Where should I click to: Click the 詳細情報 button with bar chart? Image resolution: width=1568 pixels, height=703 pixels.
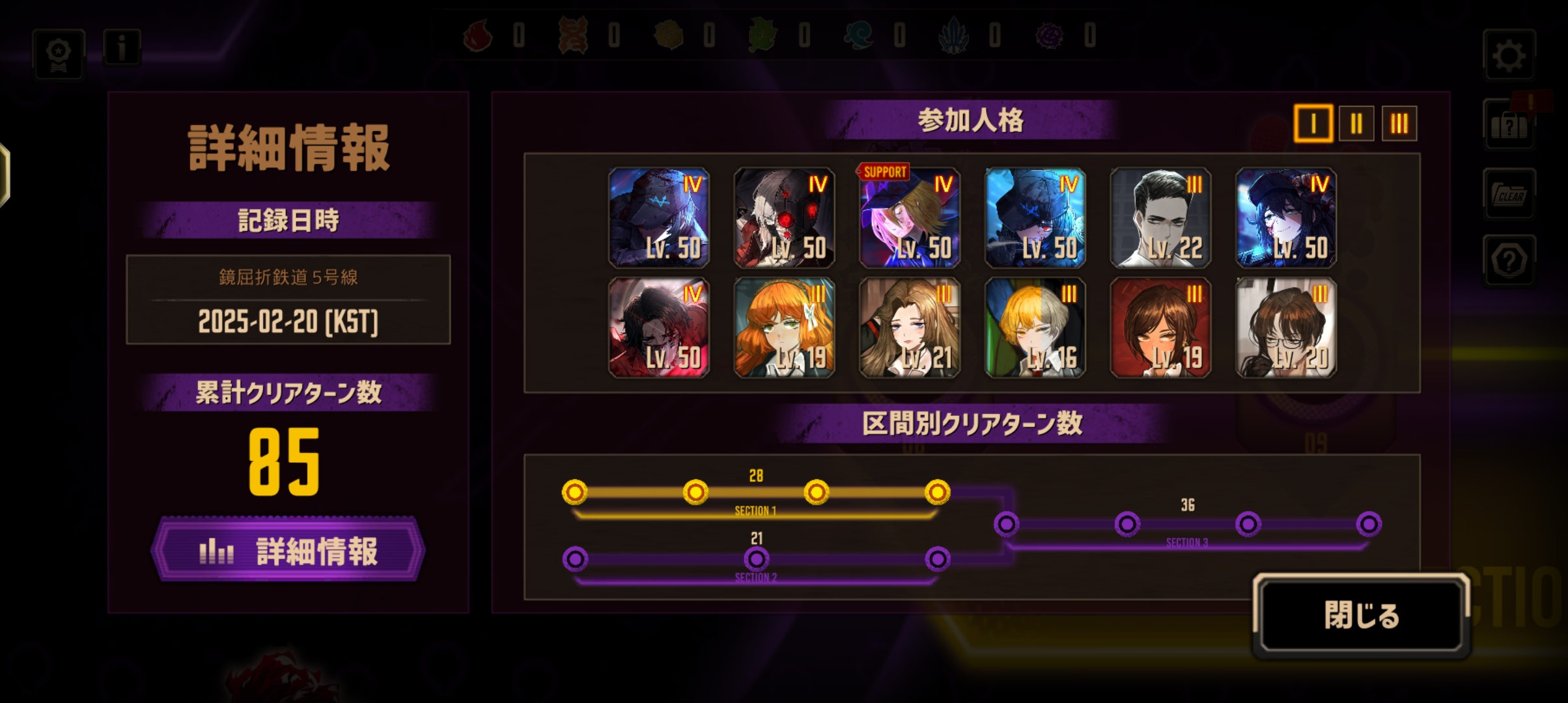tap(288, 551)
